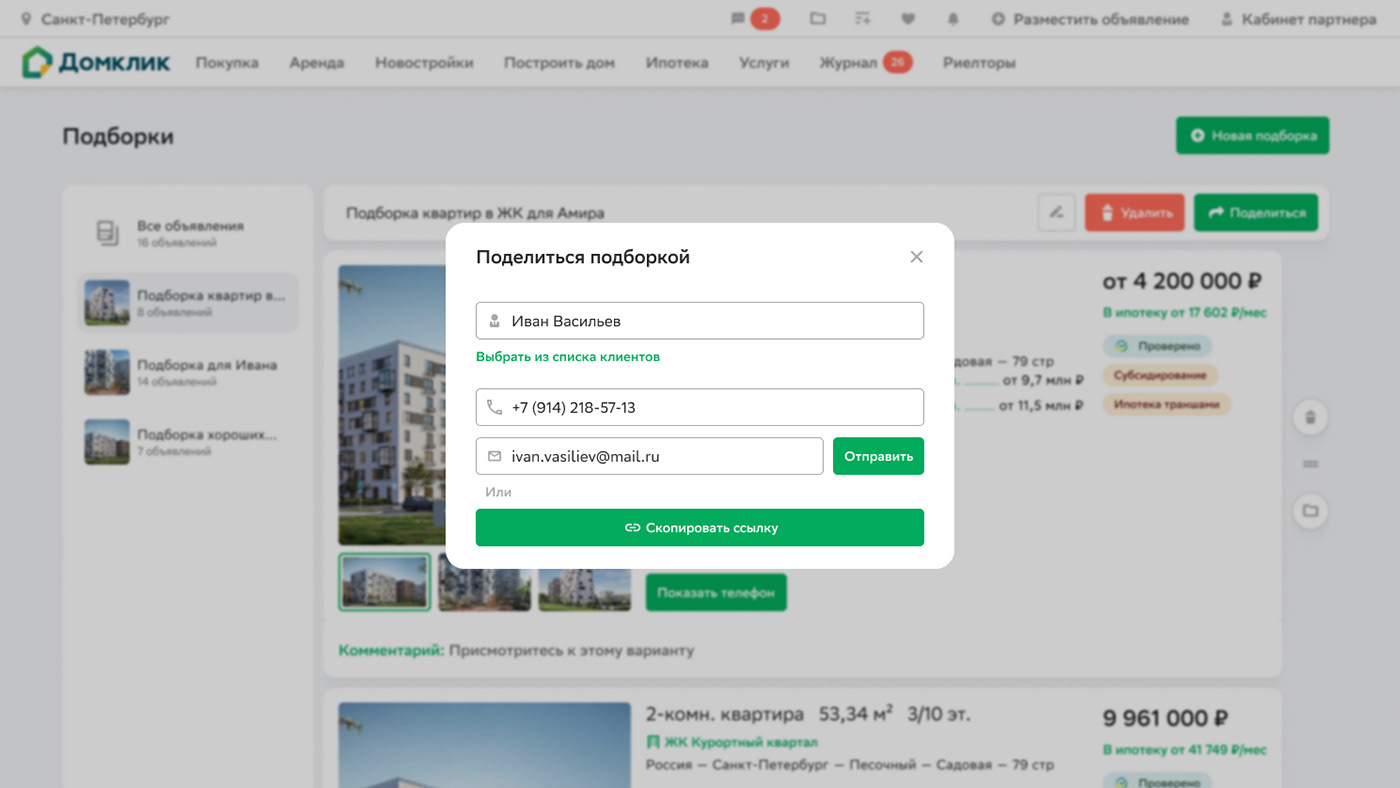Click the location pin next to Санкт-Петербург
This screenshot has width=1400, height=788.
tap(28, 18)
